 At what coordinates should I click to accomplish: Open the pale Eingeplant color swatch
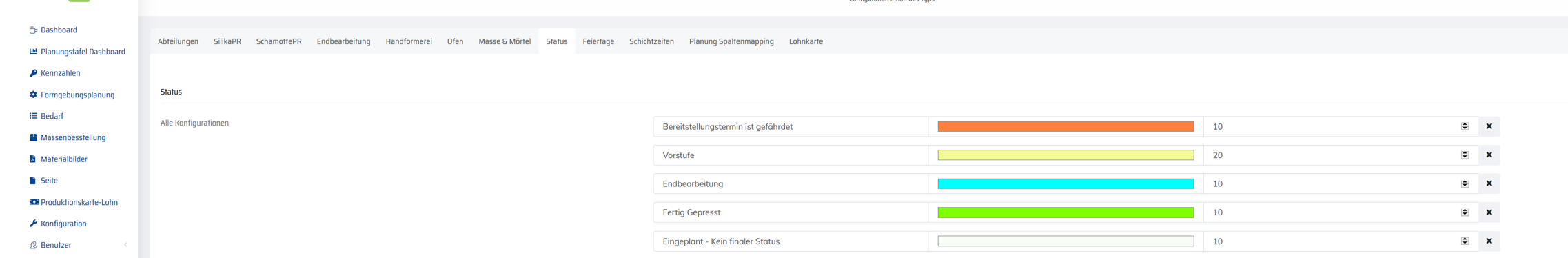pos(1066,241)
